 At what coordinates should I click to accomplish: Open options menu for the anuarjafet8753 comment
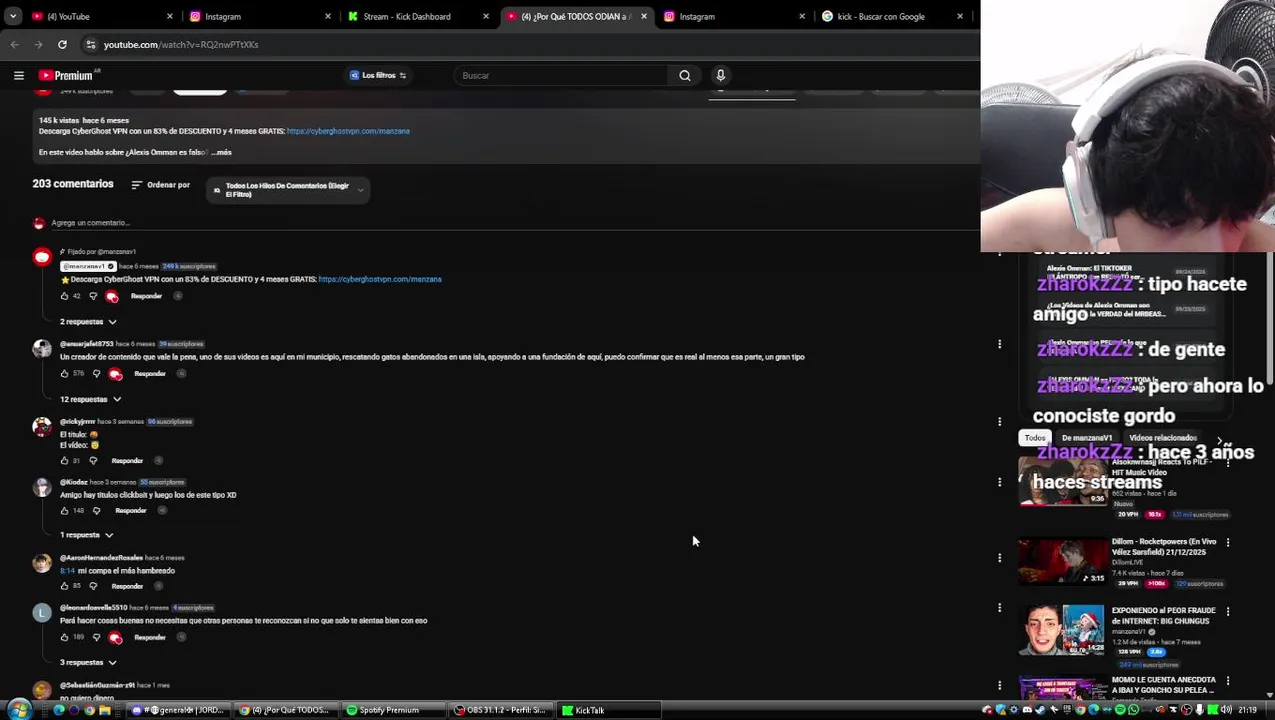[x=999, y=344]
